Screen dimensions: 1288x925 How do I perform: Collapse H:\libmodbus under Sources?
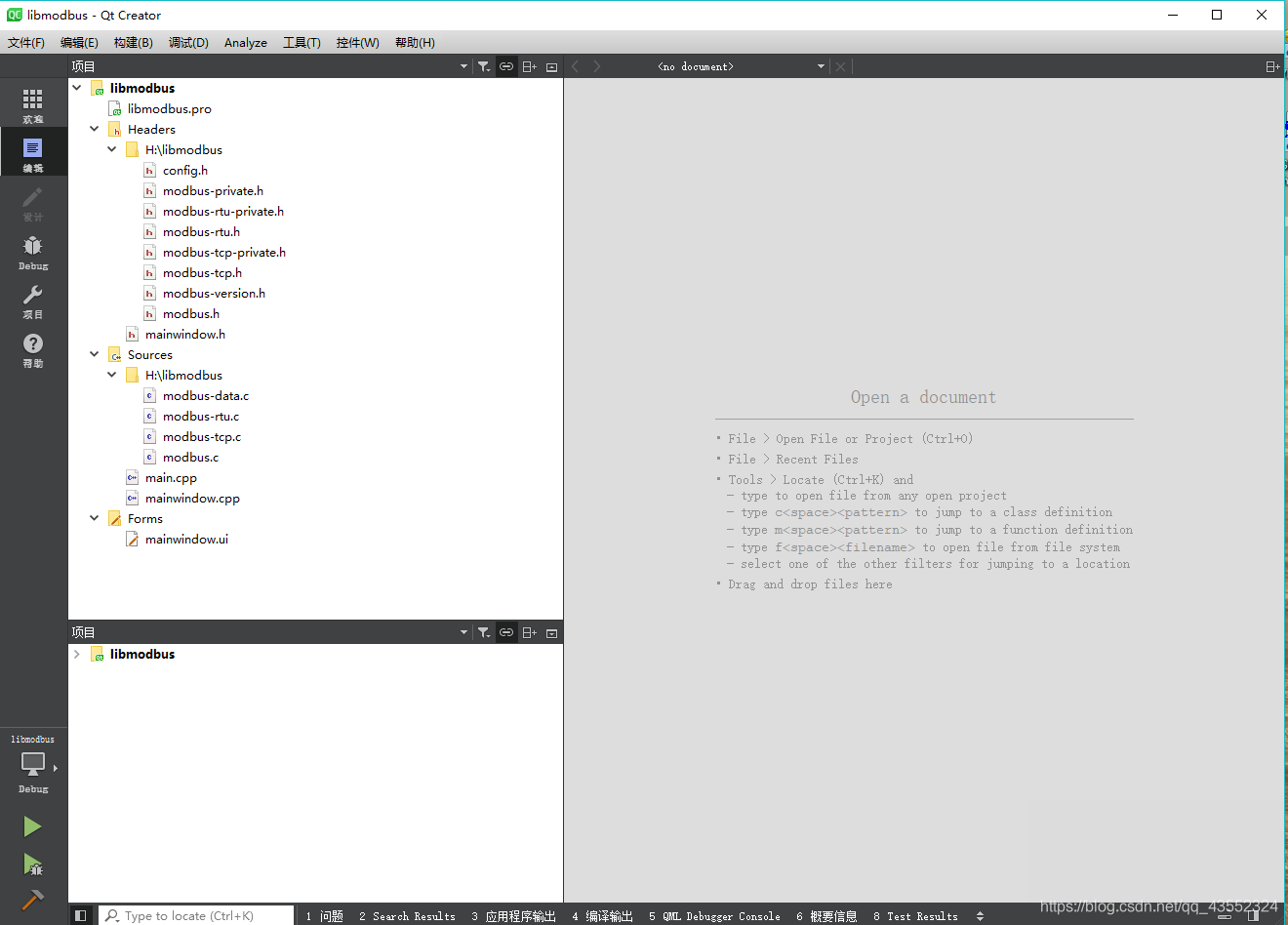tap(112, 375)
